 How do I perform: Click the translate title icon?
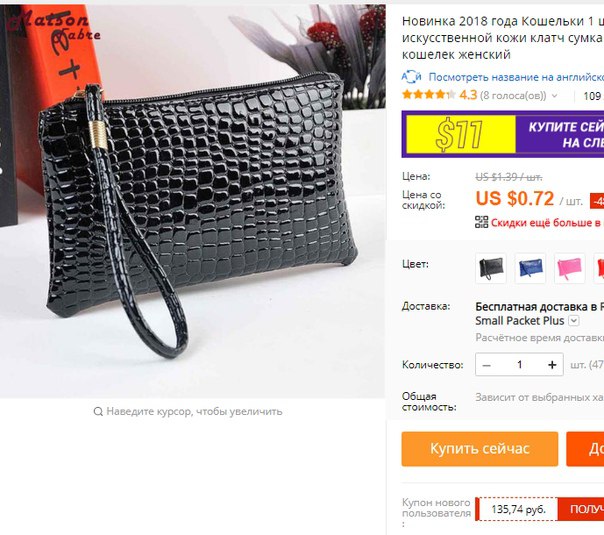pos(411,77)
